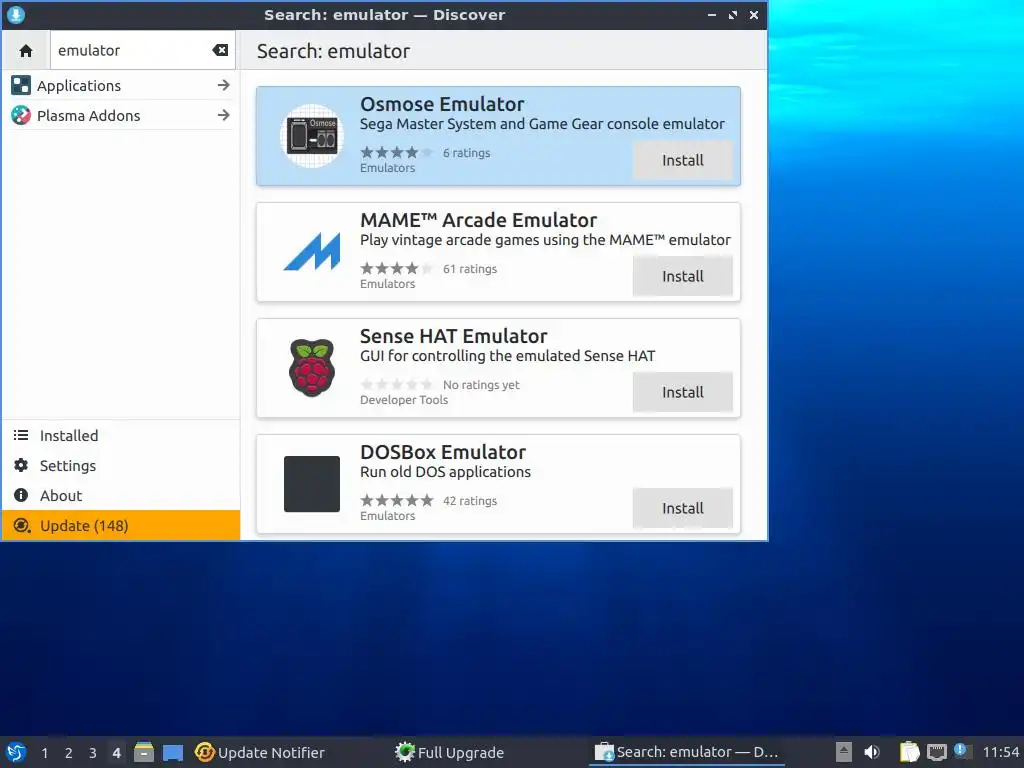Click Sense HAT 'No ratings yet'
Viewport: 1024px width, 768px height.
(481, 385)
